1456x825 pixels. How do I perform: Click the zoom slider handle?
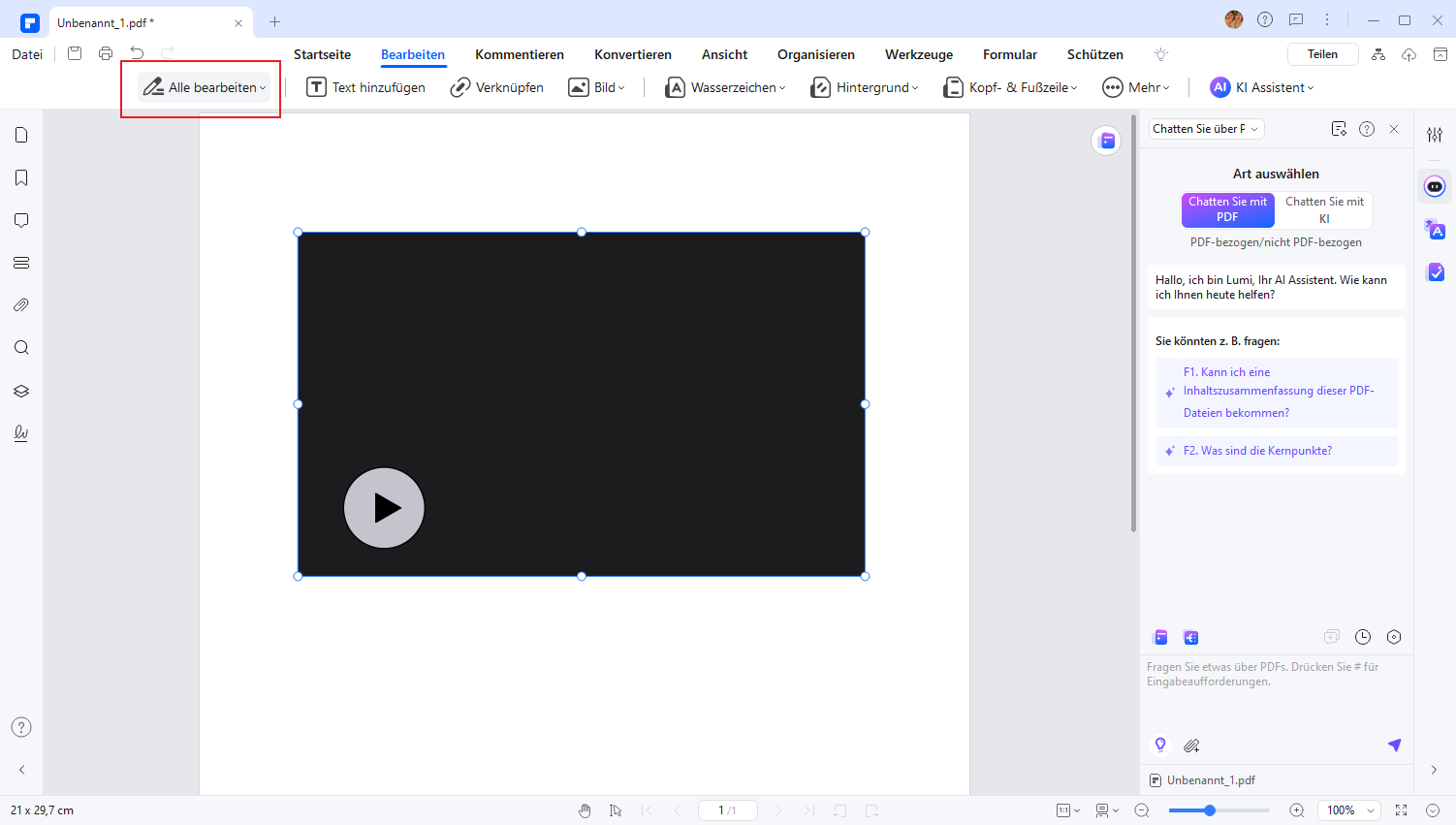point(1210,810)
